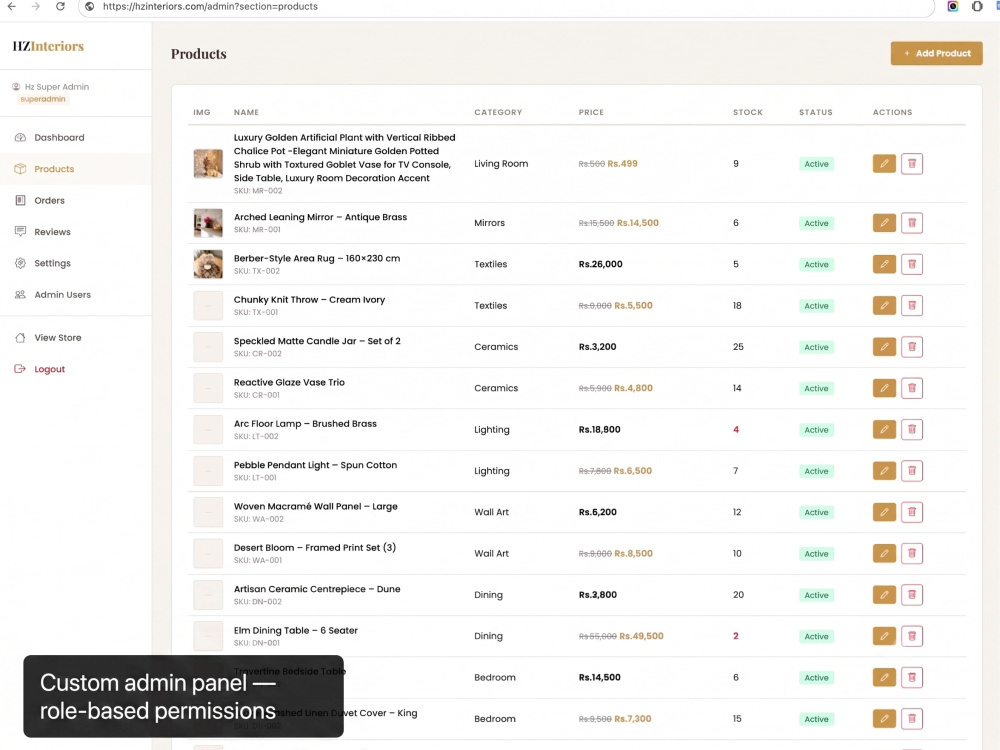Edit the Arc Floor Lamp product
The height and width of the screenshot is (750, 1000).
click(x=884, y=430)
